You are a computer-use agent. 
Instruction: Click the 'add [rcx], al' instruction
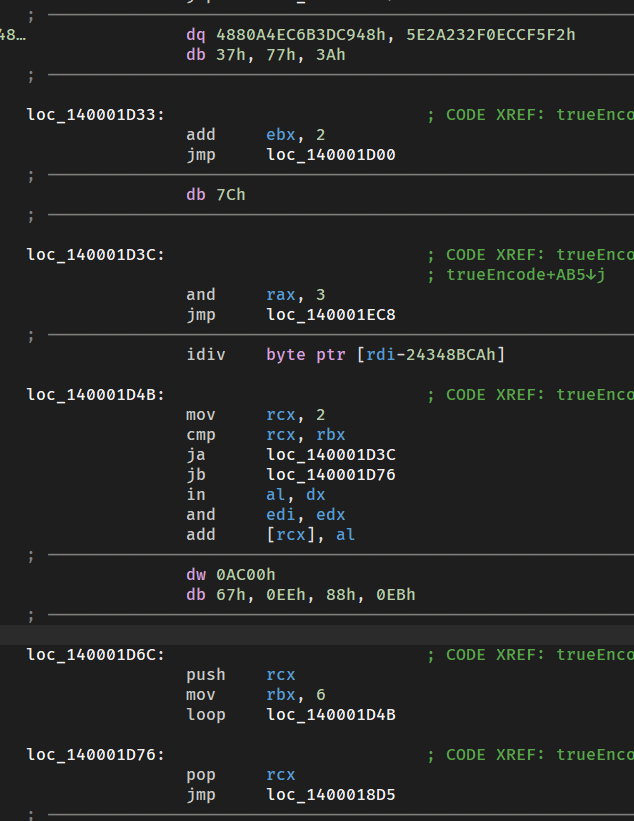(x=271, y=535)
